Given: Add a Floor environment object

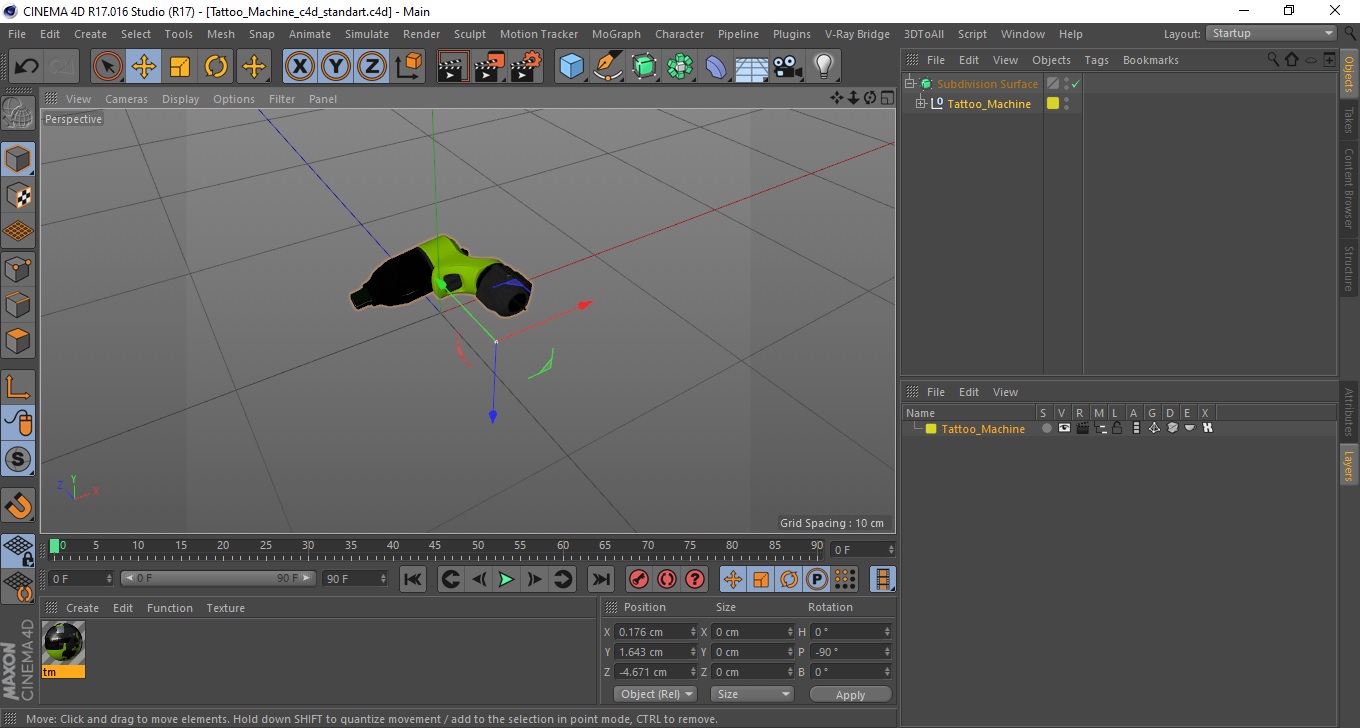Looking at the screenshot, I should tap(752, 67).
